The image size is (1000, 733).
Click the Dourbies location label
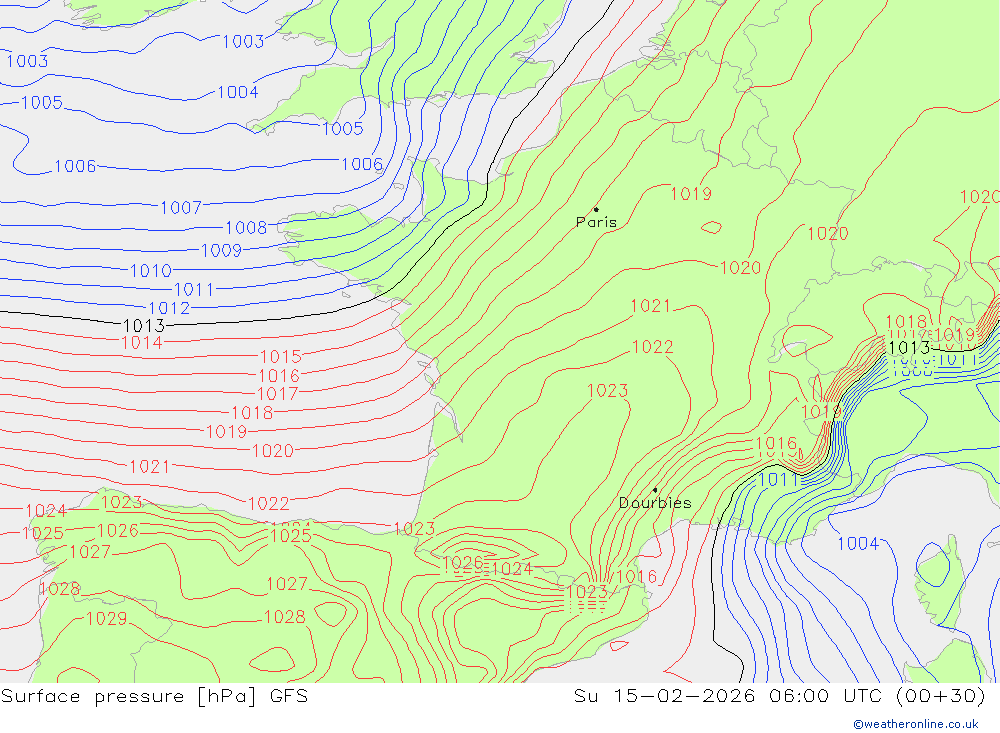pos(655,503)
